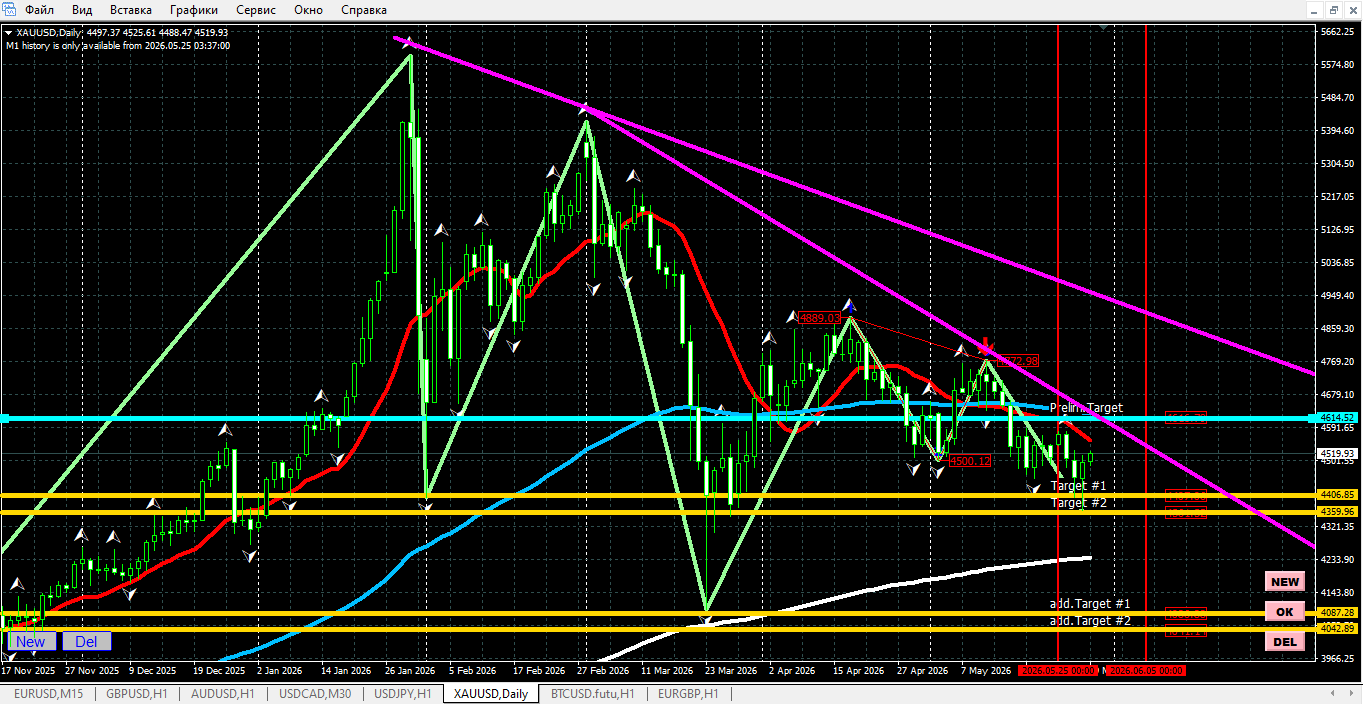1363x705 pixels.
Task: Click the pink NEW button
Action: coord(1285,582)
